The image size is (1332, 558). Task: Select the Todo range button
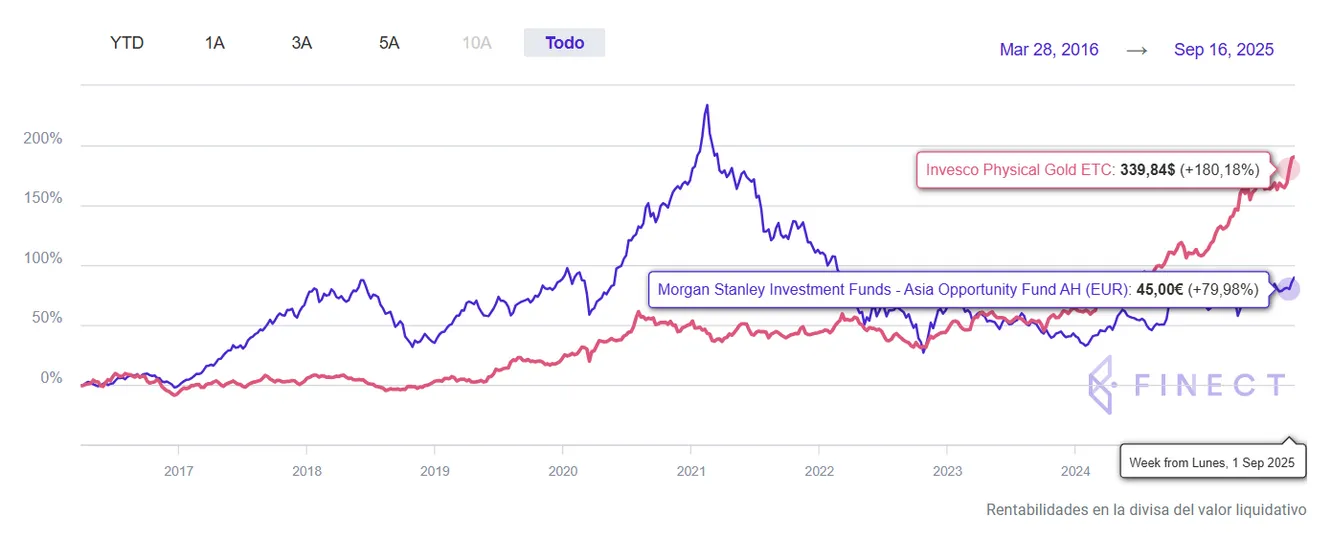coord(564,43)
